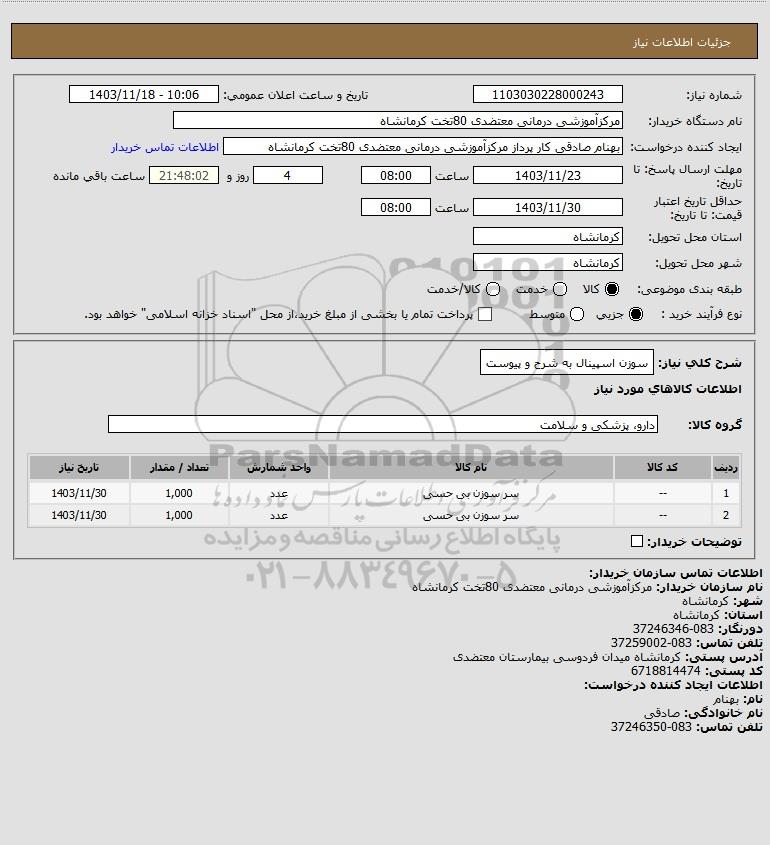
Task: Click the announcement date field 1403/11/18 - 10:06
Action: click(144, 94)
